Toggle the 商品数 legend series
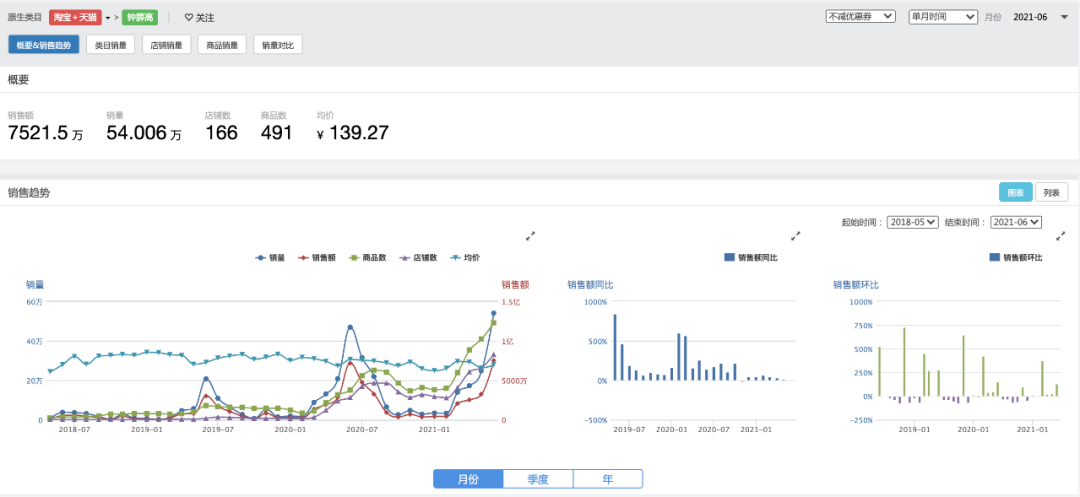Screen dimensions: 1080x497 click(368, 257)
